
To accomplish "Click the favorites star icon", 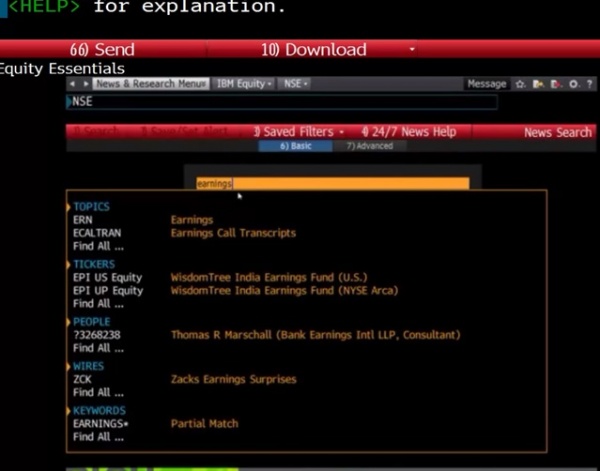I will (520, 84).
